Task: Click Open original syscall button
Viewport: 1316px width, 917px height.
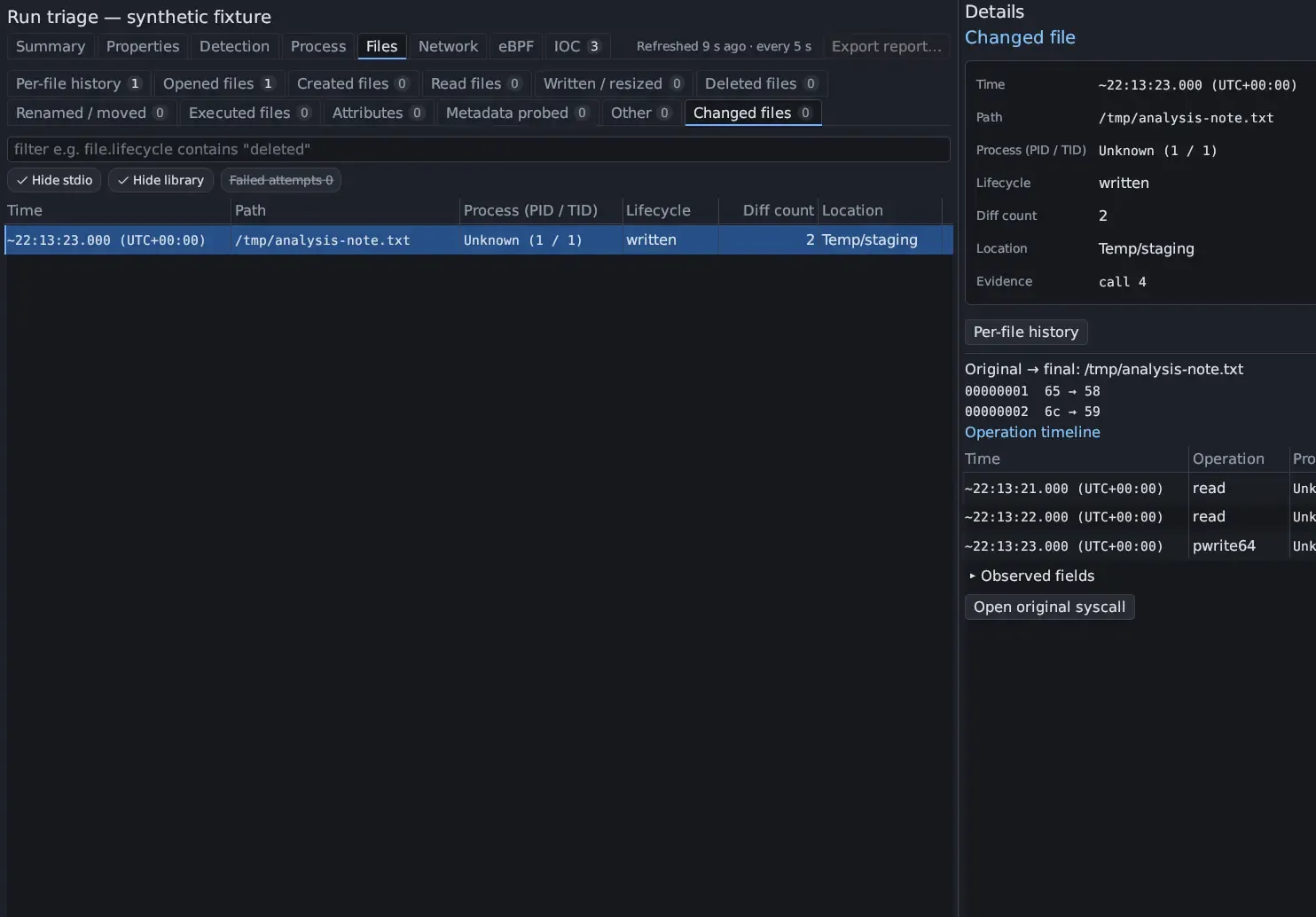Action: pyautogui.click(x=1049, y=607)
